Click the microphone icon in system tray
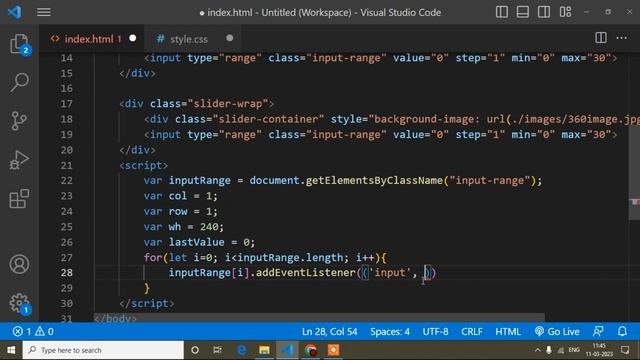Image resolution: width=640 pixels, height=360 pixels. (549, 350)
